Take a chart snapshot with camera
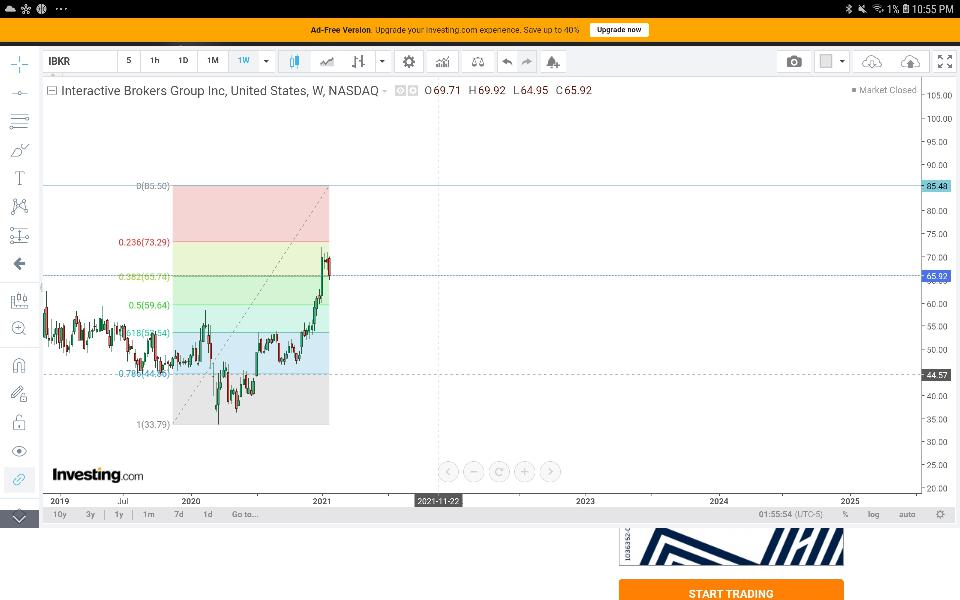960x600 pixels. pyautogui.click(x=794, y=61)
